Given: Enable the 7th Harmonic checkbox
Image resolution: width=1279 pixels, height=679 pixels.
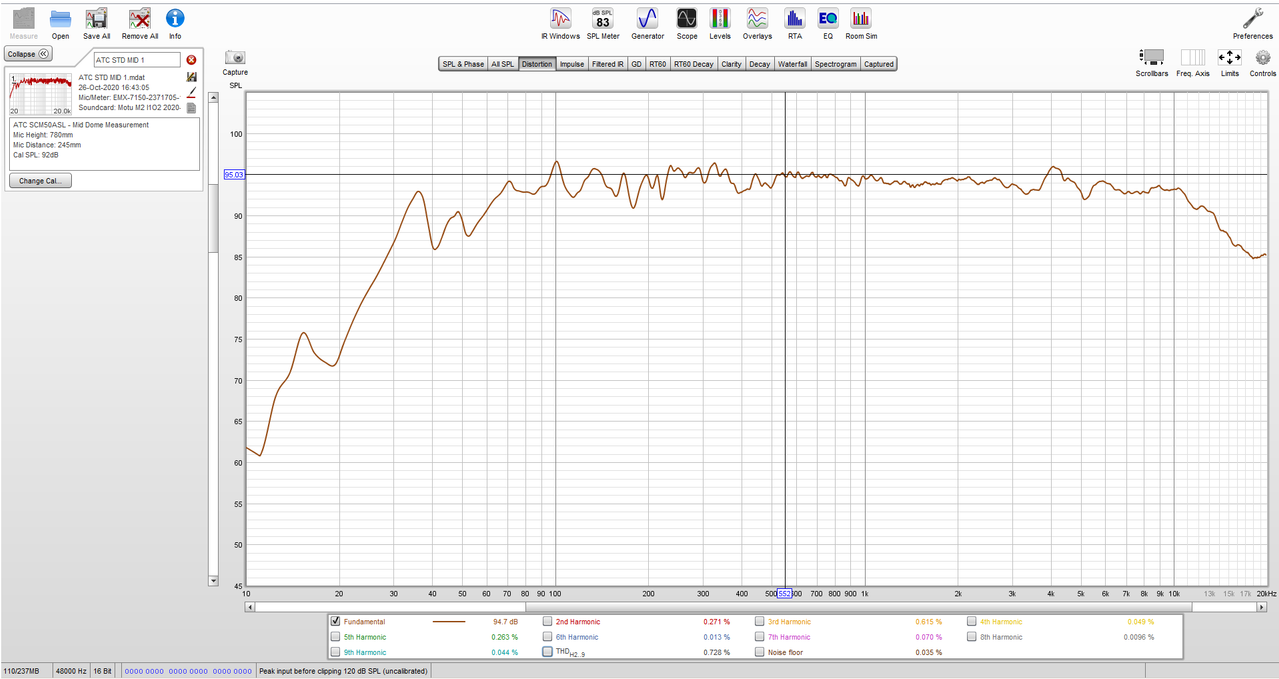Looking at the screenshot, I should pyautogui.click(x=760, y=636).
